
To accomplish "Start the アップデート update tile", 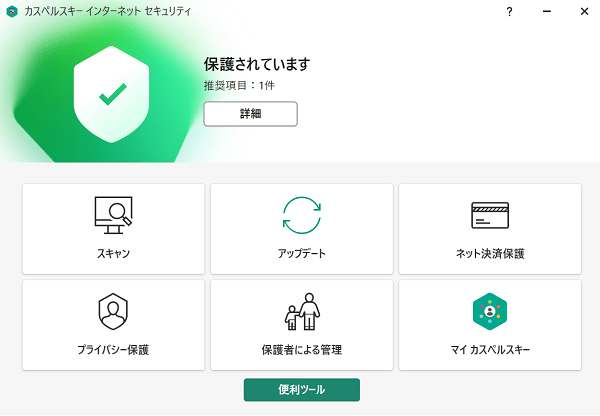I will 302,229.
